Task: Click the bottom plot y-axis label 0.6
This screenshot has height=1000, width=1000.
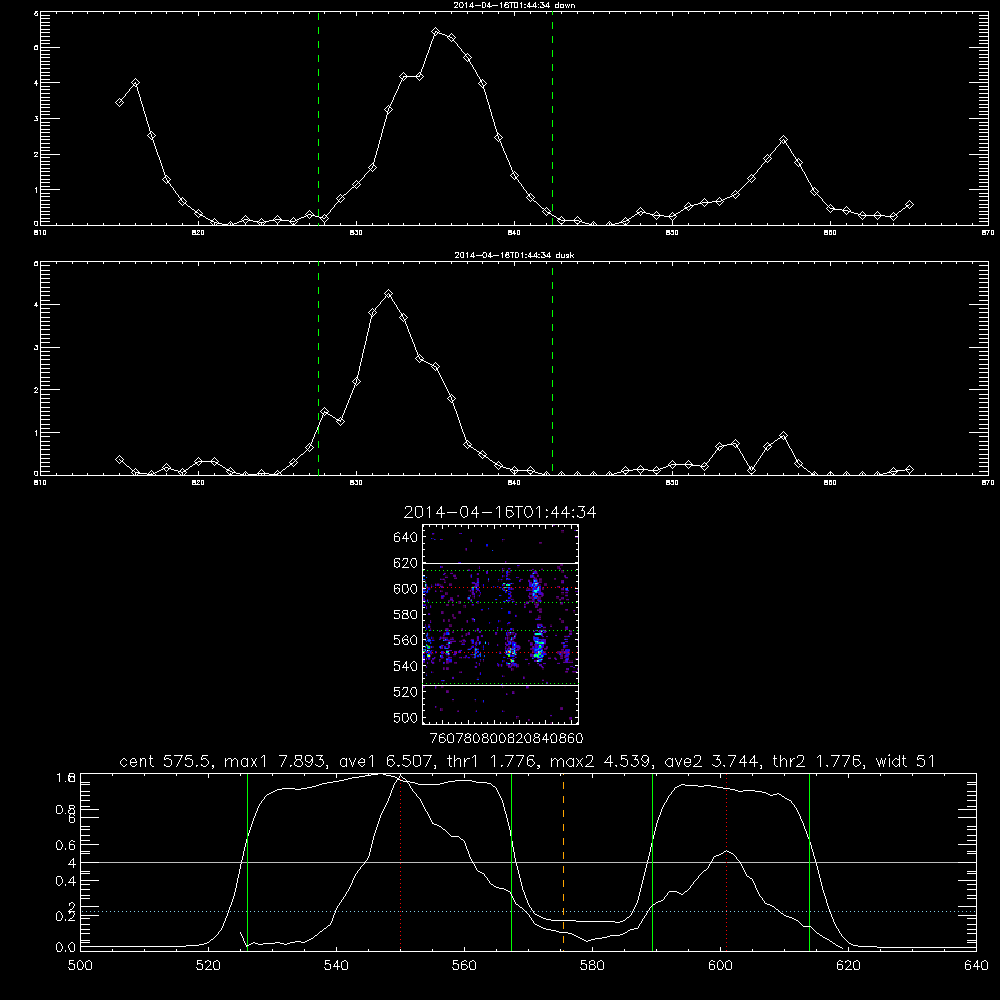Action: [66, 845]
